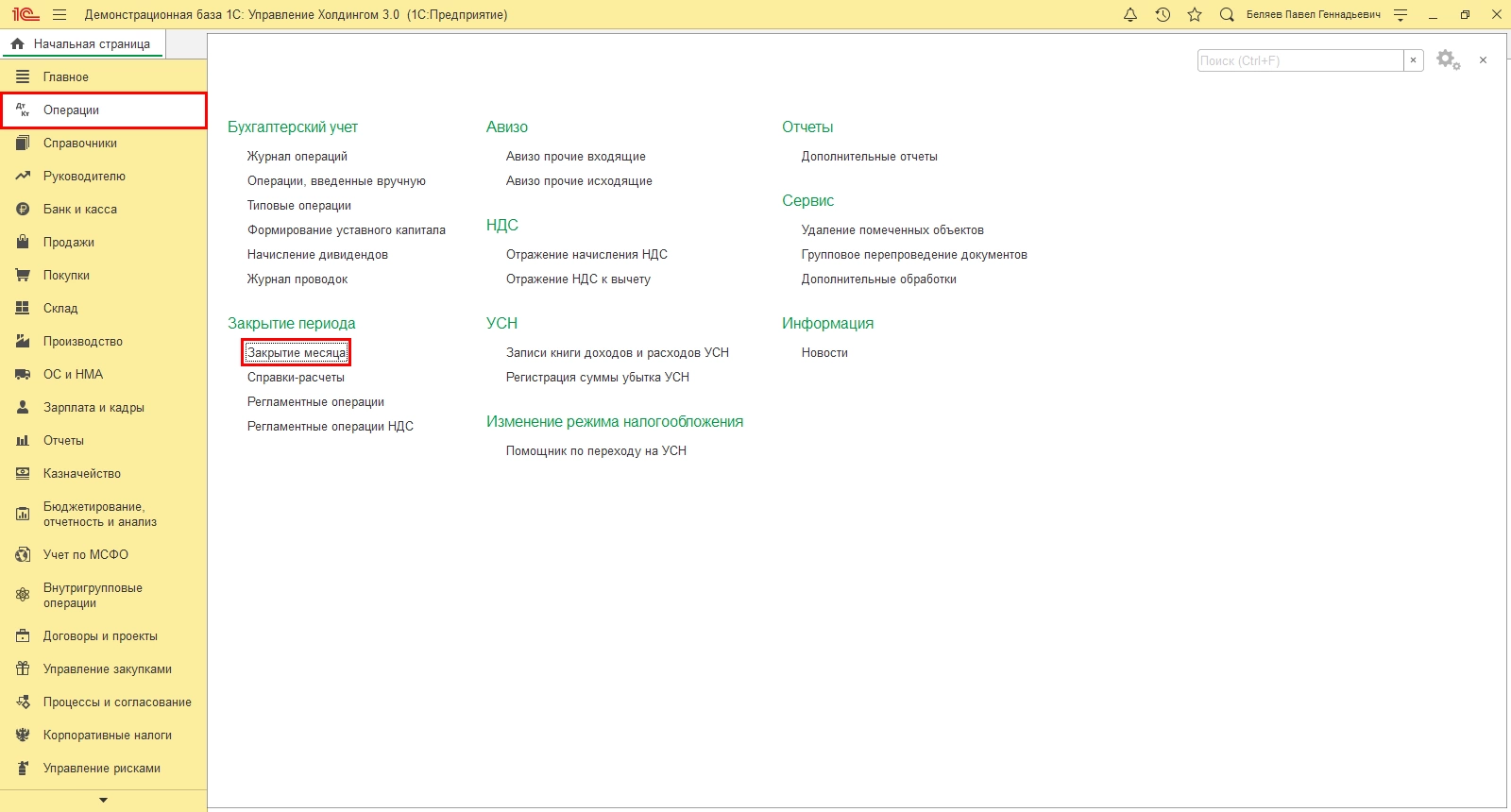Click the Производство factory icon
The height and width of the screenshot is (812, 1511).
click(x=23, y=342)
